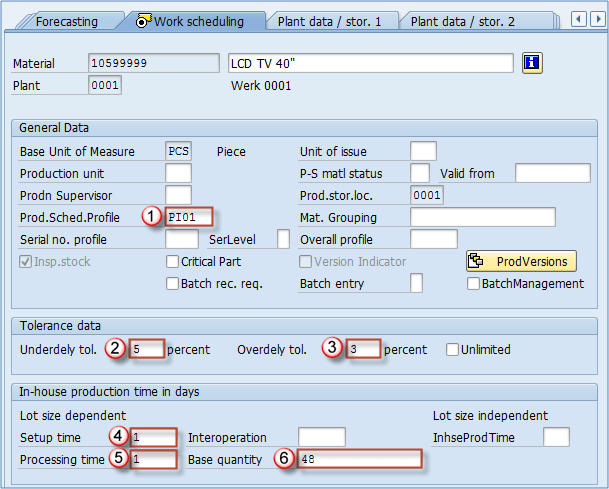The height and width of the screenshot is (489, 609).
Task: Click into the Setup time field
Action: [153, 437]
